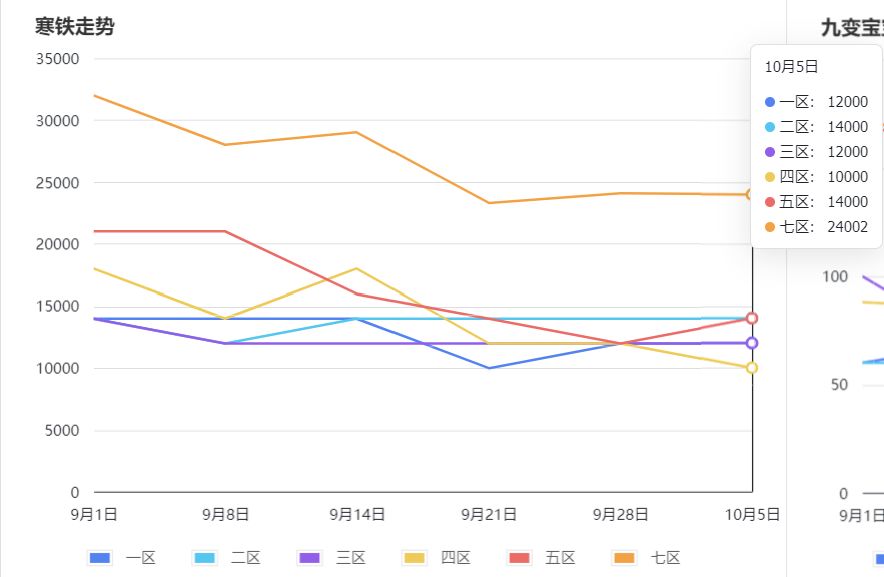Toggle the 一区 series legend label

140,558
